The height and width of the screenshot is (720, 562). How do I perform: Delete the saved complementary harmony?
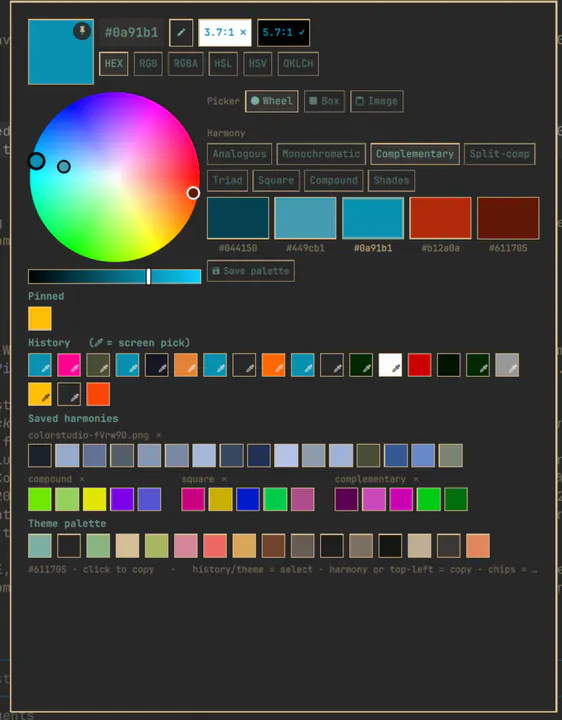click(x=416, y=479)
